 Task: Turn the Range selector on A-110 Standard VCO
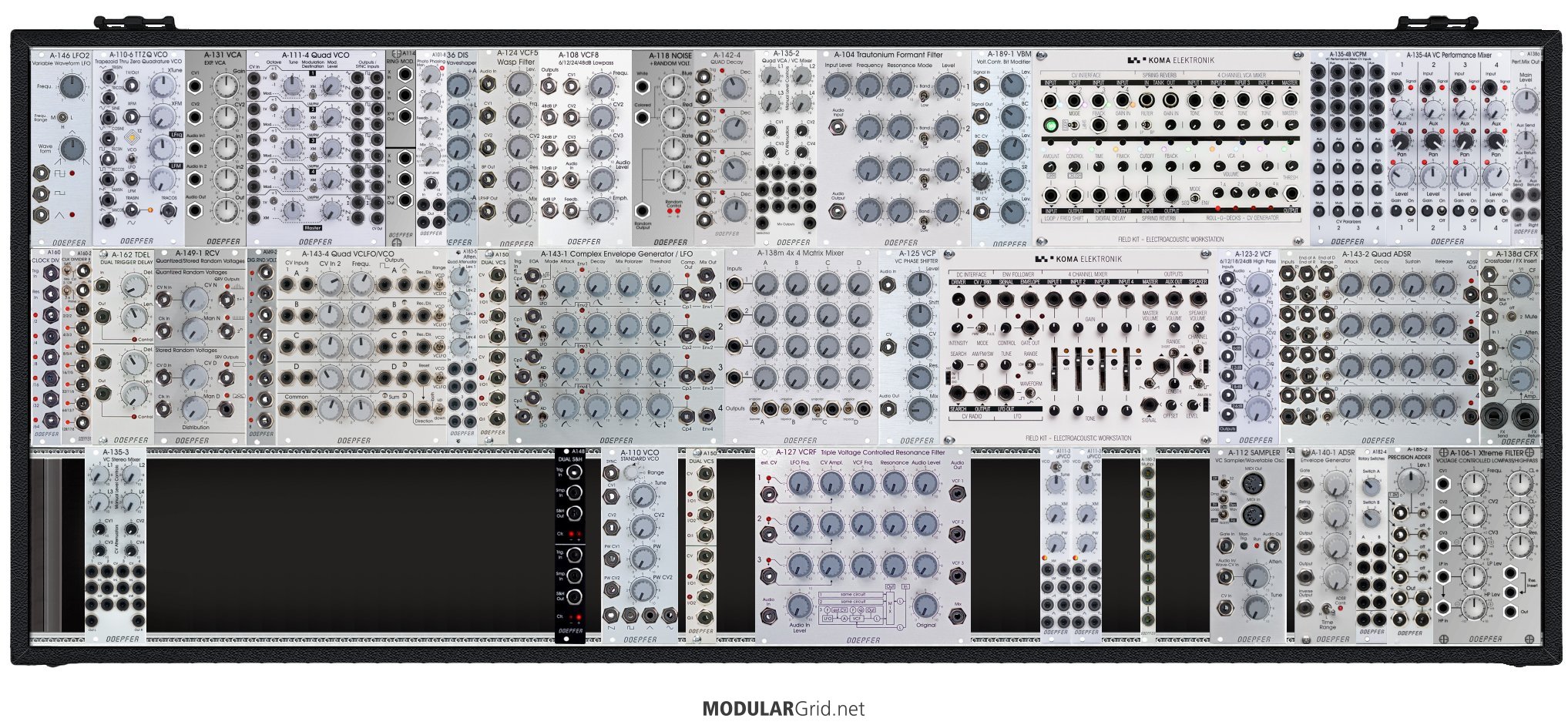click(x=632, y=472)
